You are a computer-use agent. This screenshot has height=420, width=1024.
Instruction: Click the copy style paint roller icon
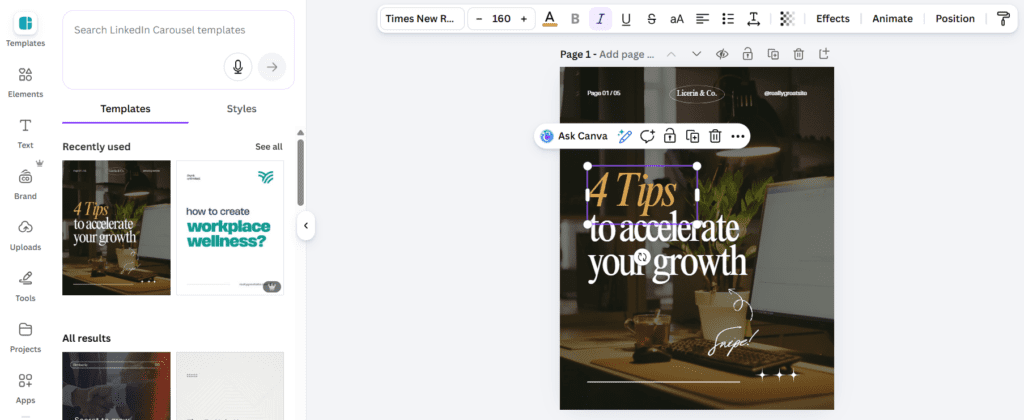tap(1003, 19)
